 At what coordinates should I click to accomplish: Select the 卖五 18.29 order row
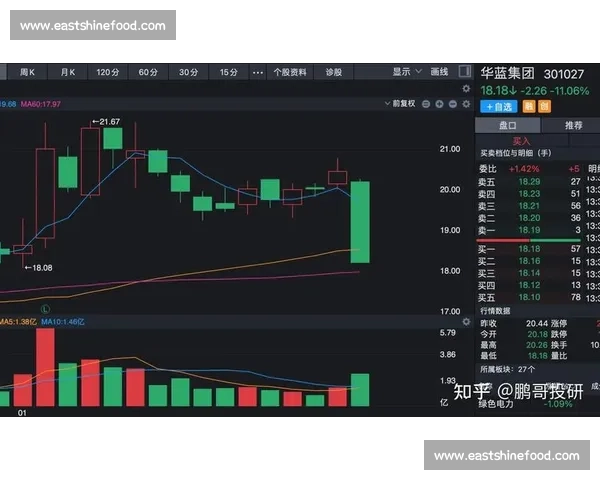click(x=529, y=181)
